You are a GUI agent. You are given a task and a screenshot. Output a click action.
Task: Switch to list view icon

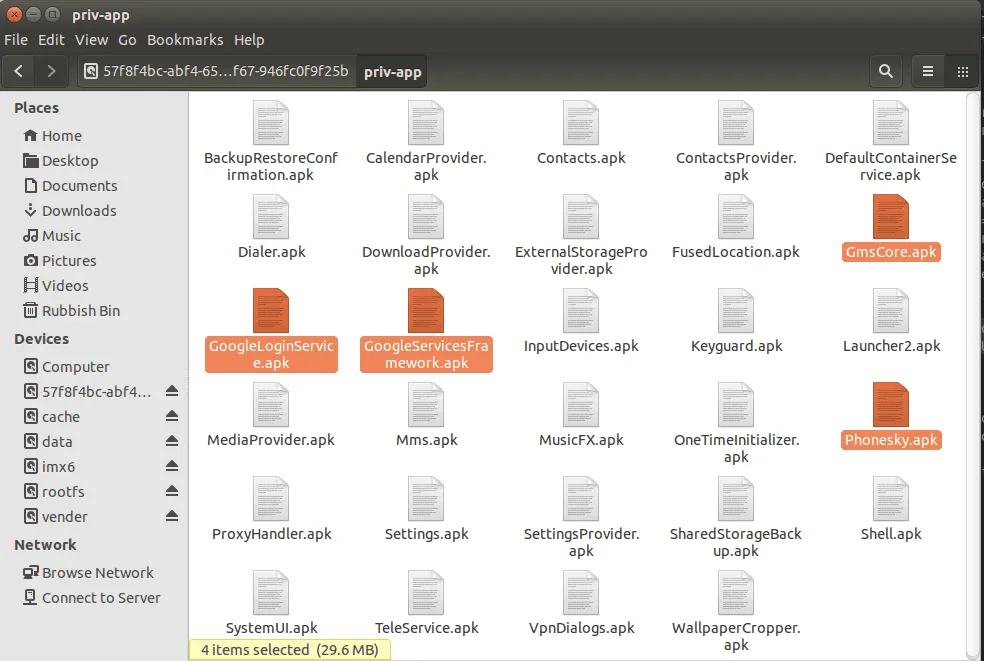point(928,72)
